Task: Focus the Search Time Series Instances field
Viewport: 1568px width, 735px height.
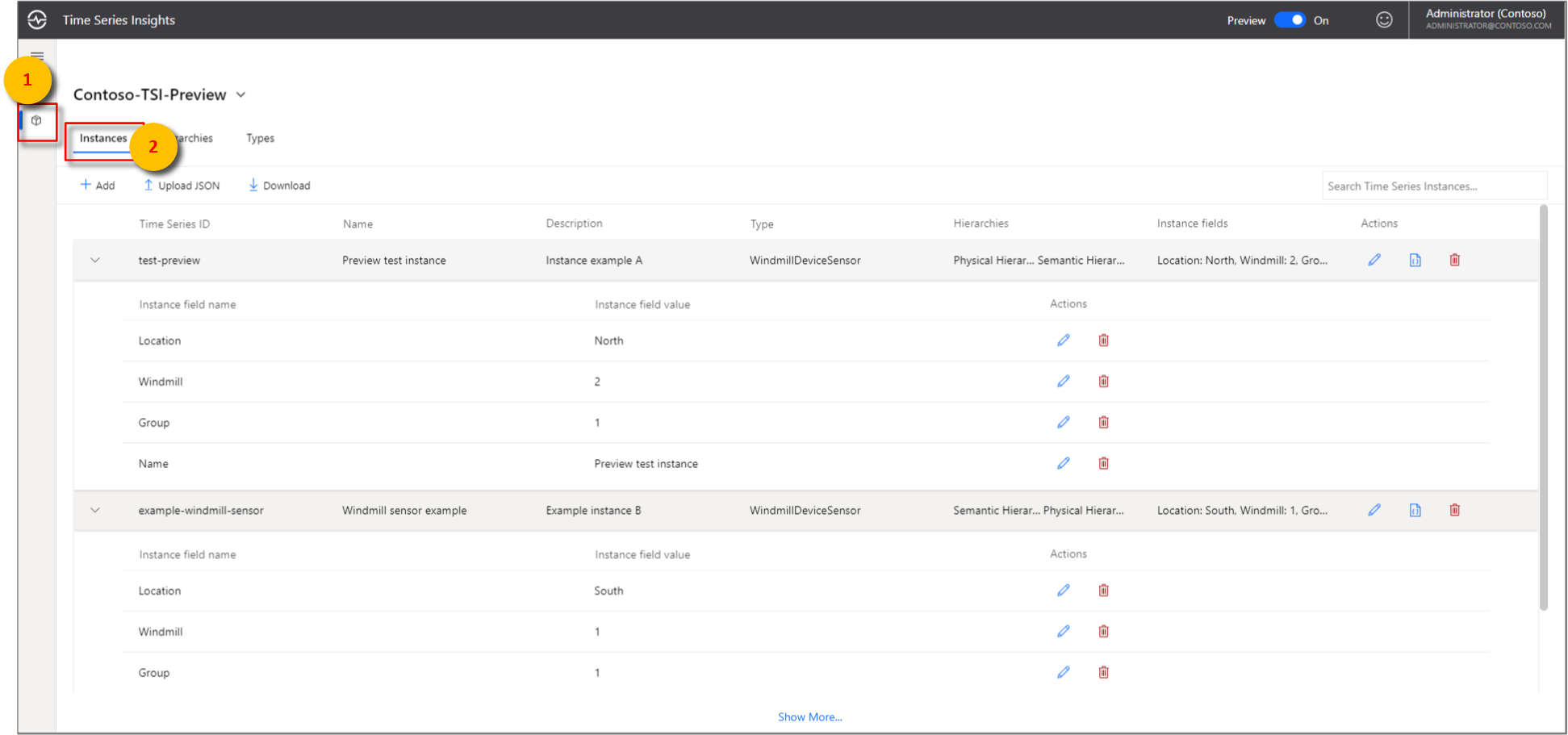Action: (x=1433, y=186)
